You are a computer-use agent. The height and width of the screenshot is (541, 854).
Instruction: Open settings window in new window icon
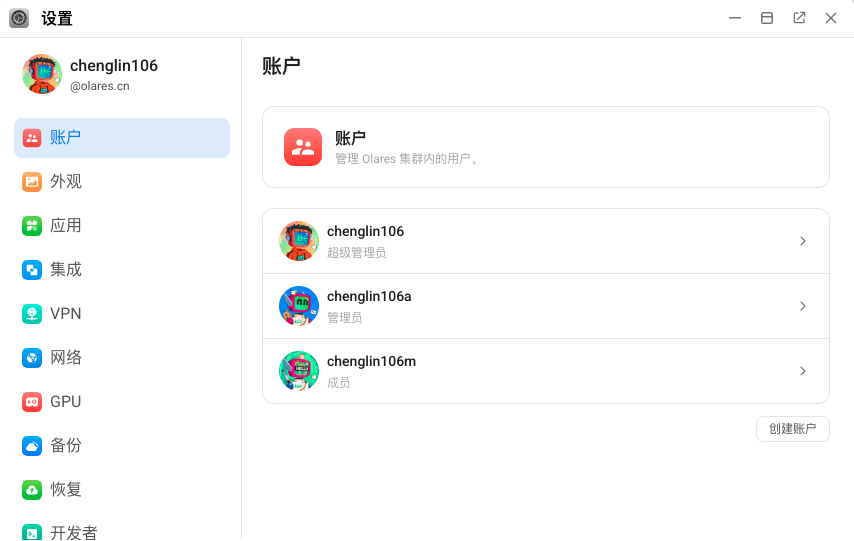click(799, 18)
